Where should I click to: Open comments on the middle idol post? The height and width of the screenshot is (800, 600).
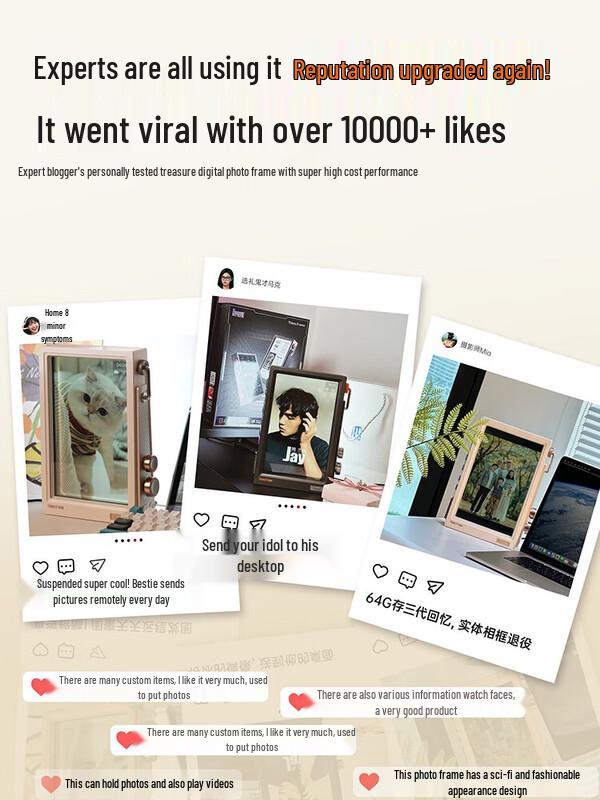(230, 522)
